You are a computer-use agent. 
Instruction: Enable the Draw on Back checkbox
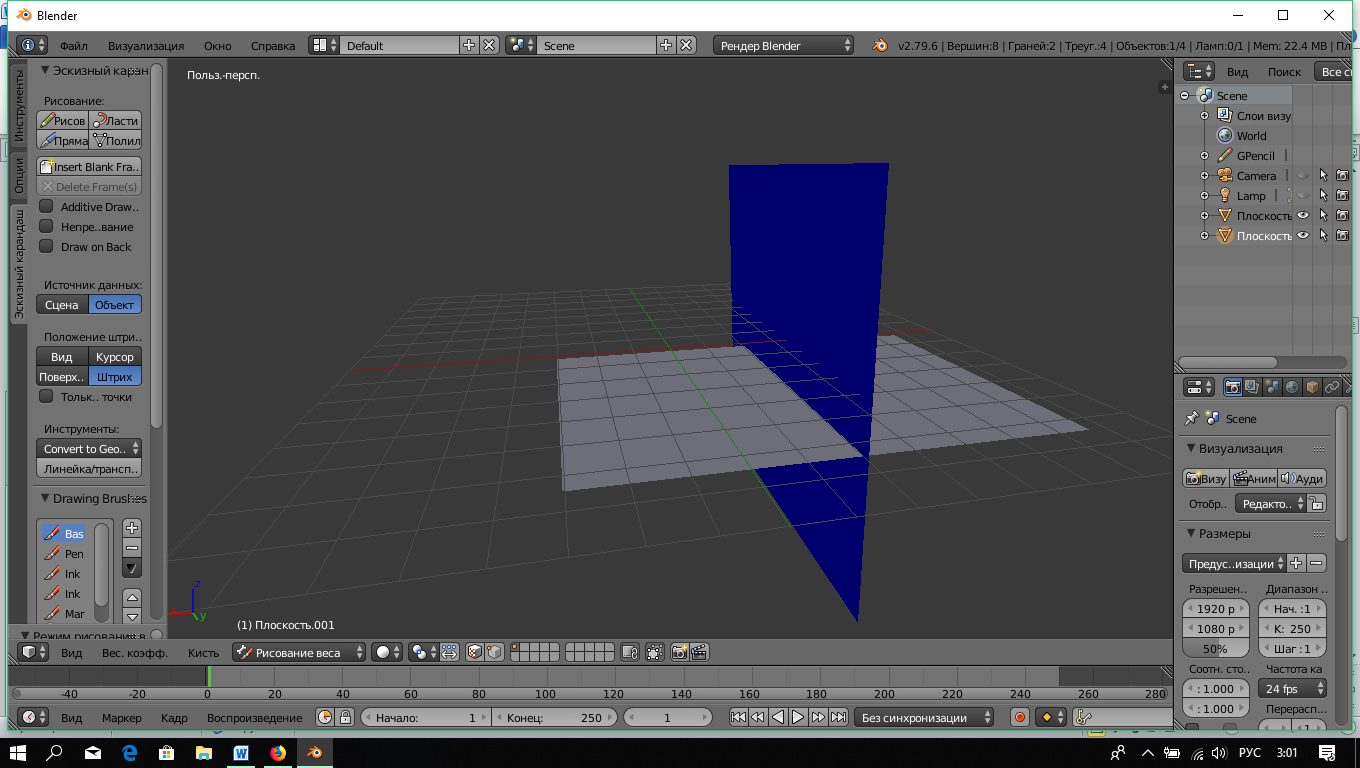(x=46, y=247)
